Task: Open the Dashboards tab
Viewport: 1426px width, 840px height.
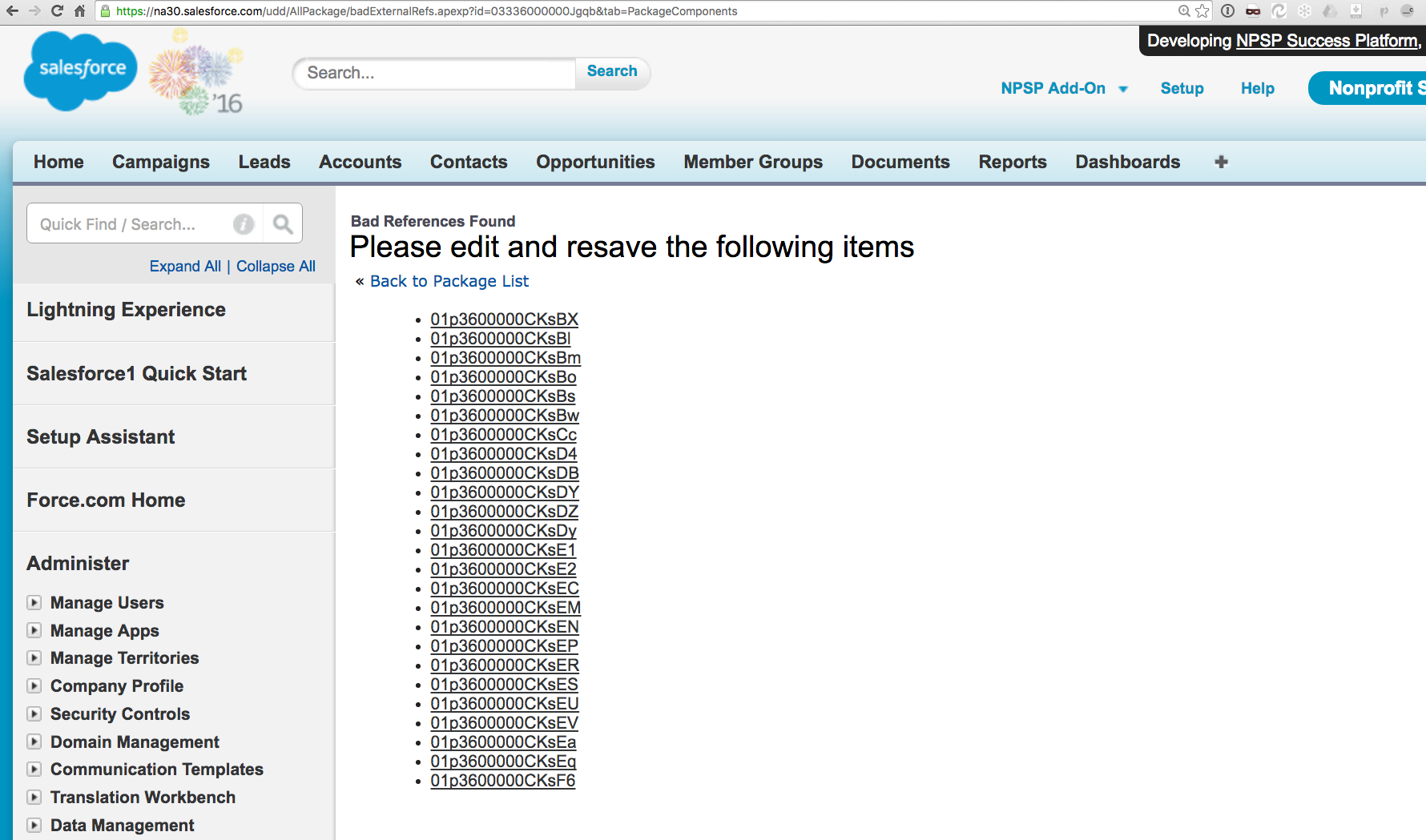Action: (1128, 162)
